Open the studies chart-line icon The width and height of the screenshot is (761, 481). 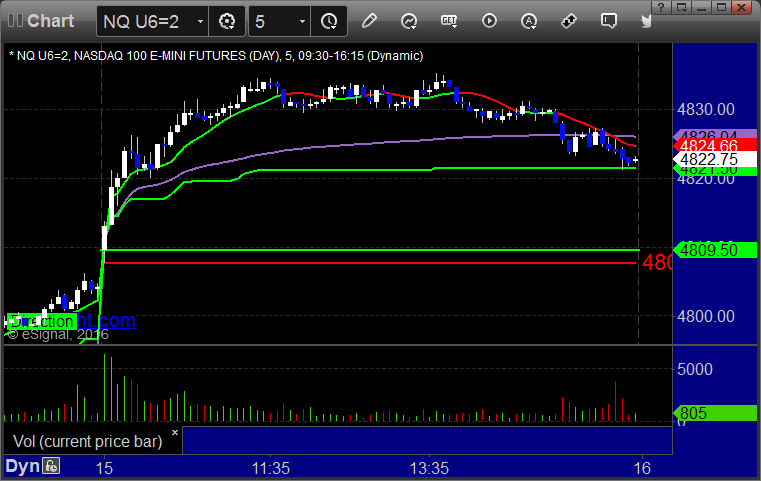pyautogui.click(x=409, y=21)
